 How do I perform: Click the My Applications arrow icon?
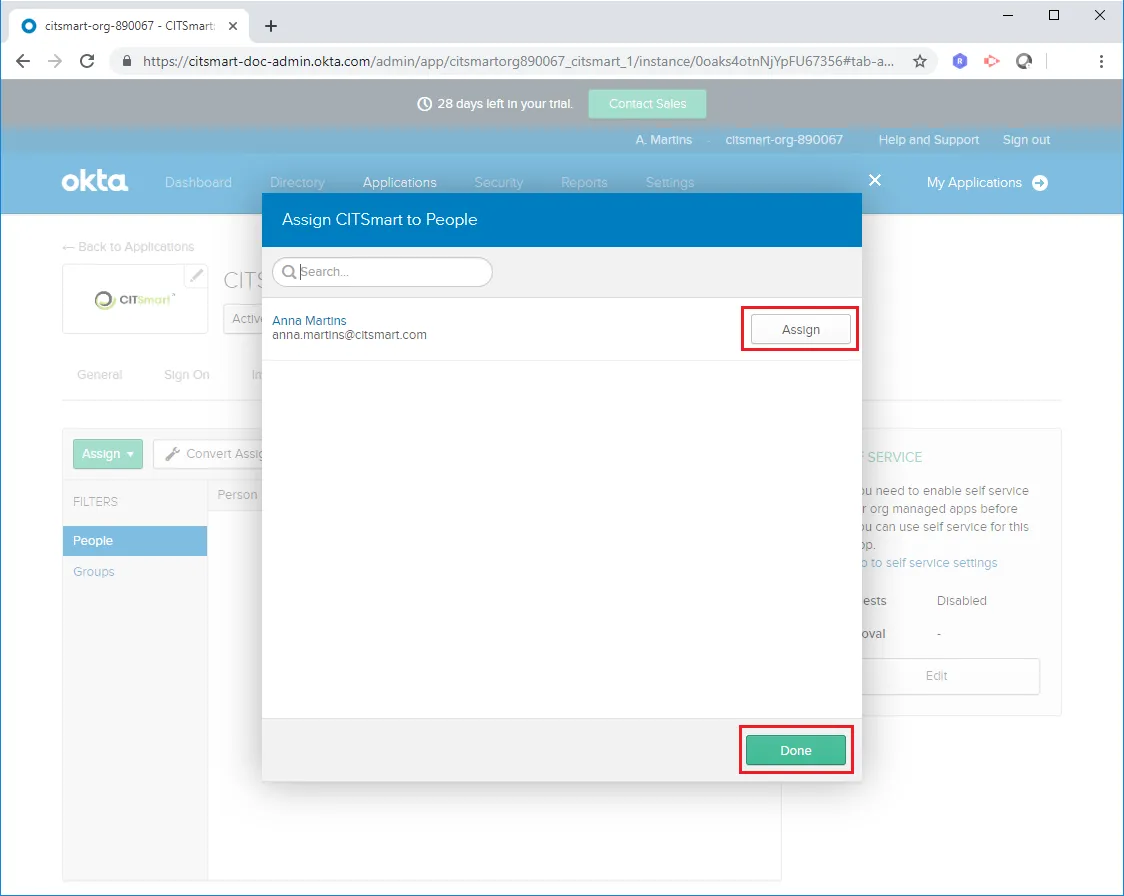click(x=1039, y=183)
